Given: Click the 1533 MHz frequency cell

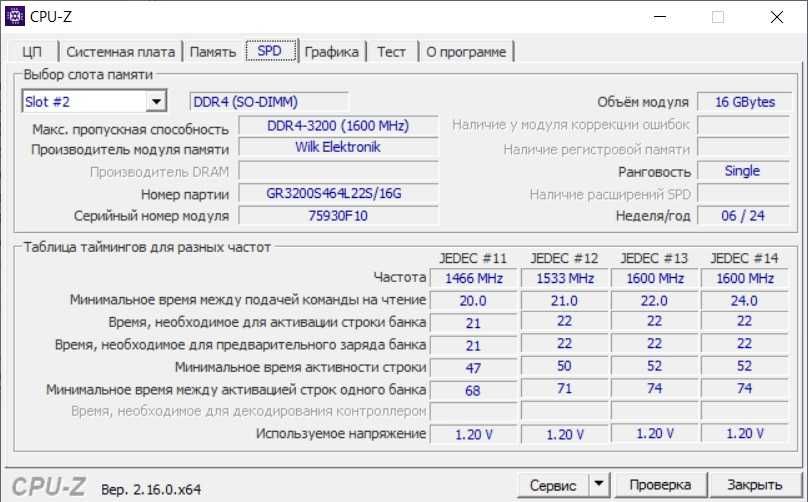Looking at the screenshot, I should point(565,278).
